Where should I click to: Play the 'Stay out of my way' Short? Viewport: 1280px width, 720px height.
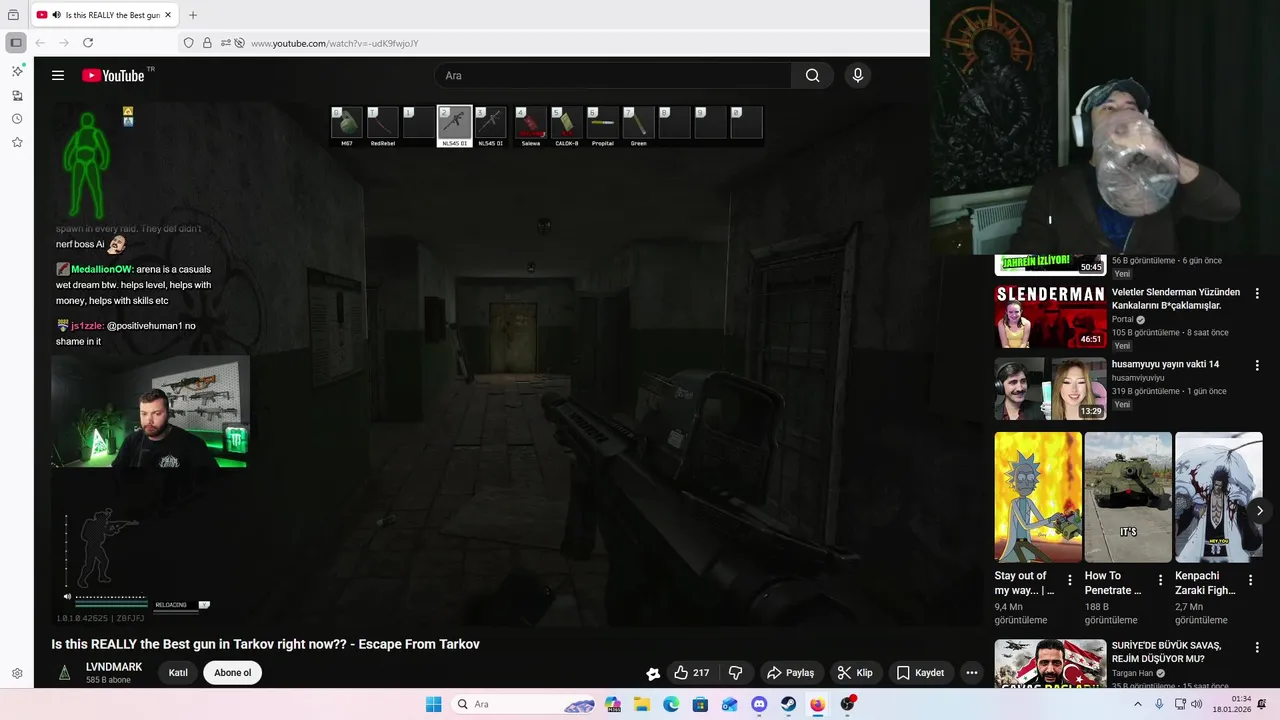[1038, 497]
